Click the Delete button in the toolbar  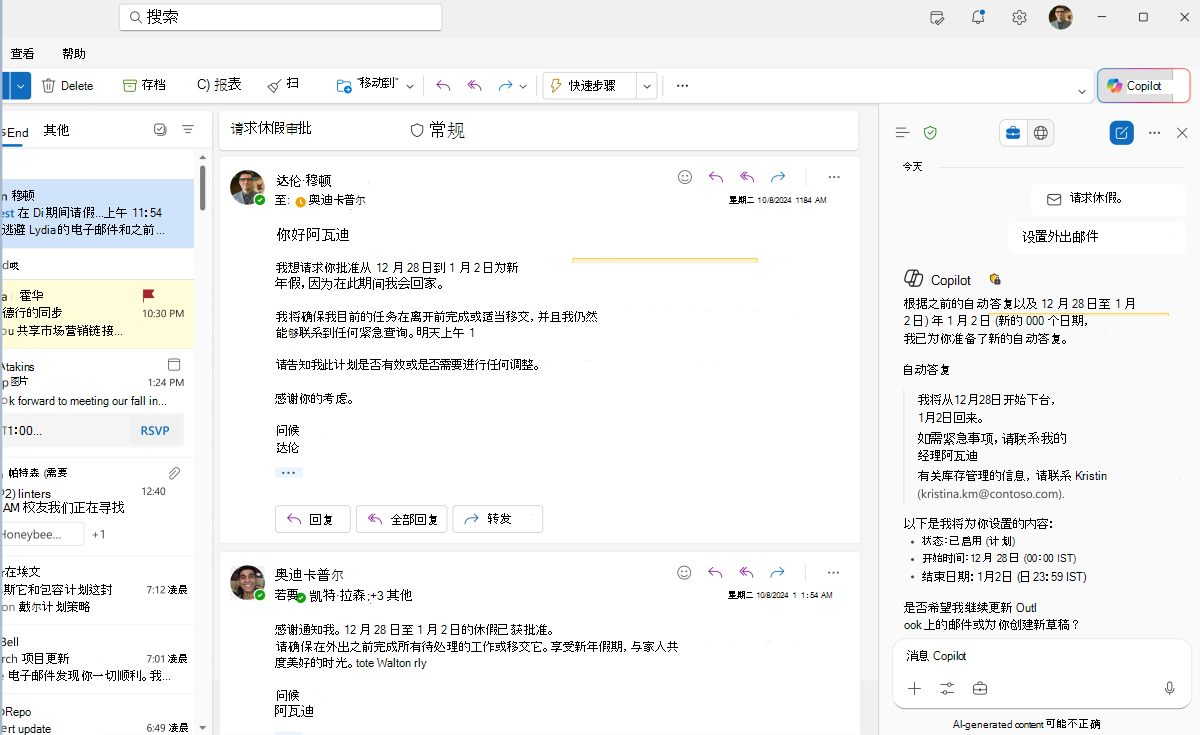pyautogui.click(x=67, y=86)
